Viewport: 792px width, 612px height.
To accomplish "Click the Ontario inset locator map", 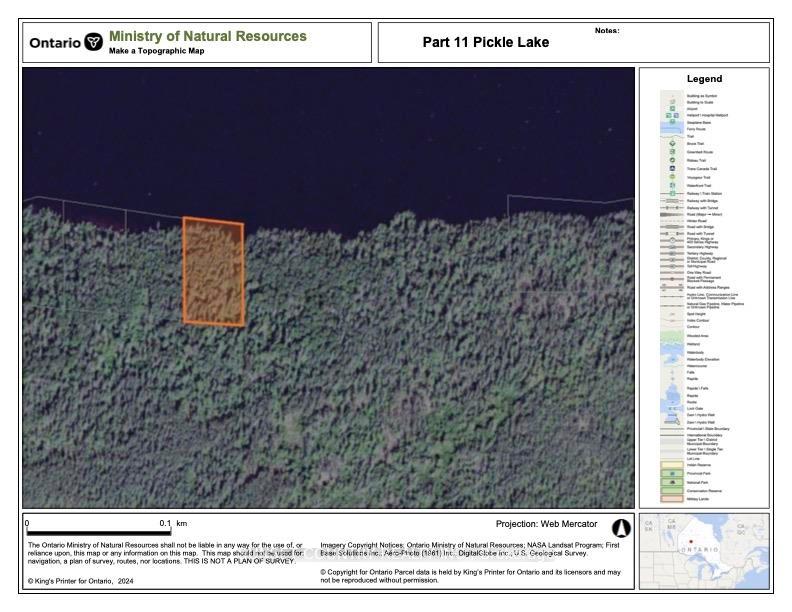I will point(704,551).
